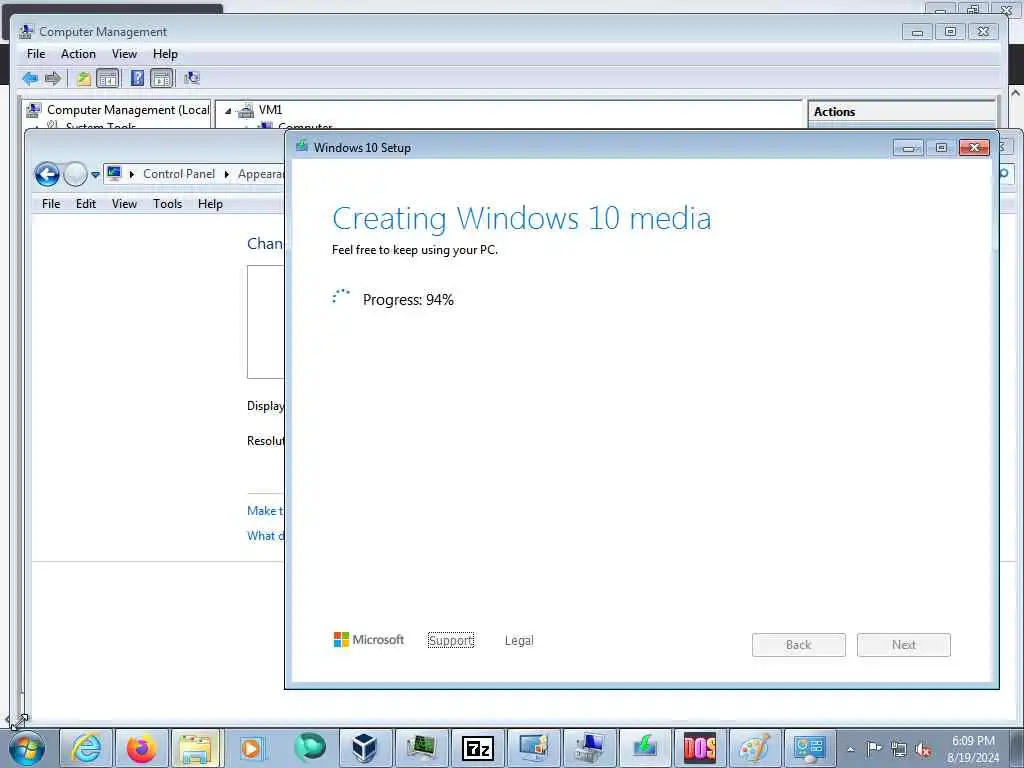Open View menu in Computer Management
Screen dimensions: 1024x768
[124, 54]
